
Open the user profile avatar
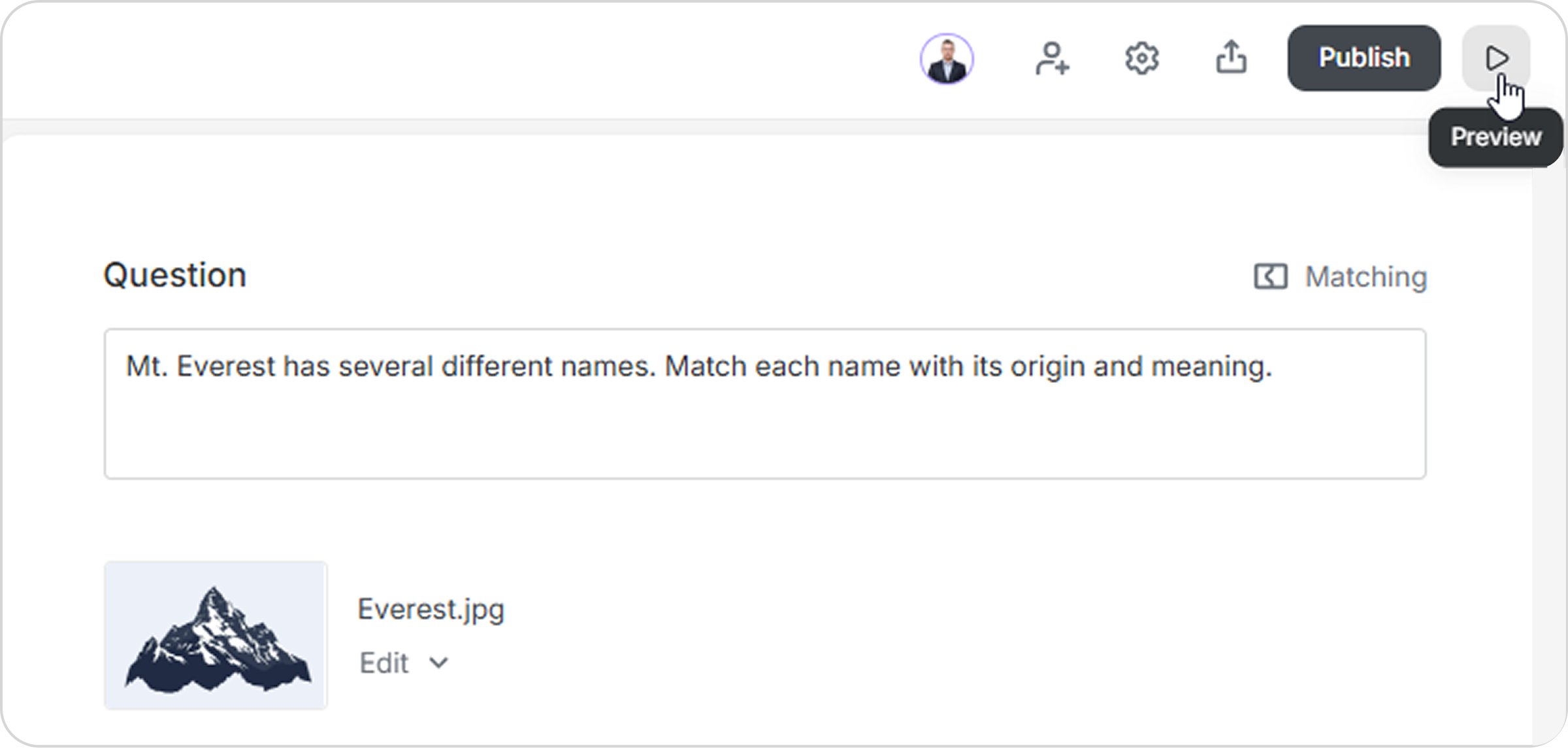947,59
